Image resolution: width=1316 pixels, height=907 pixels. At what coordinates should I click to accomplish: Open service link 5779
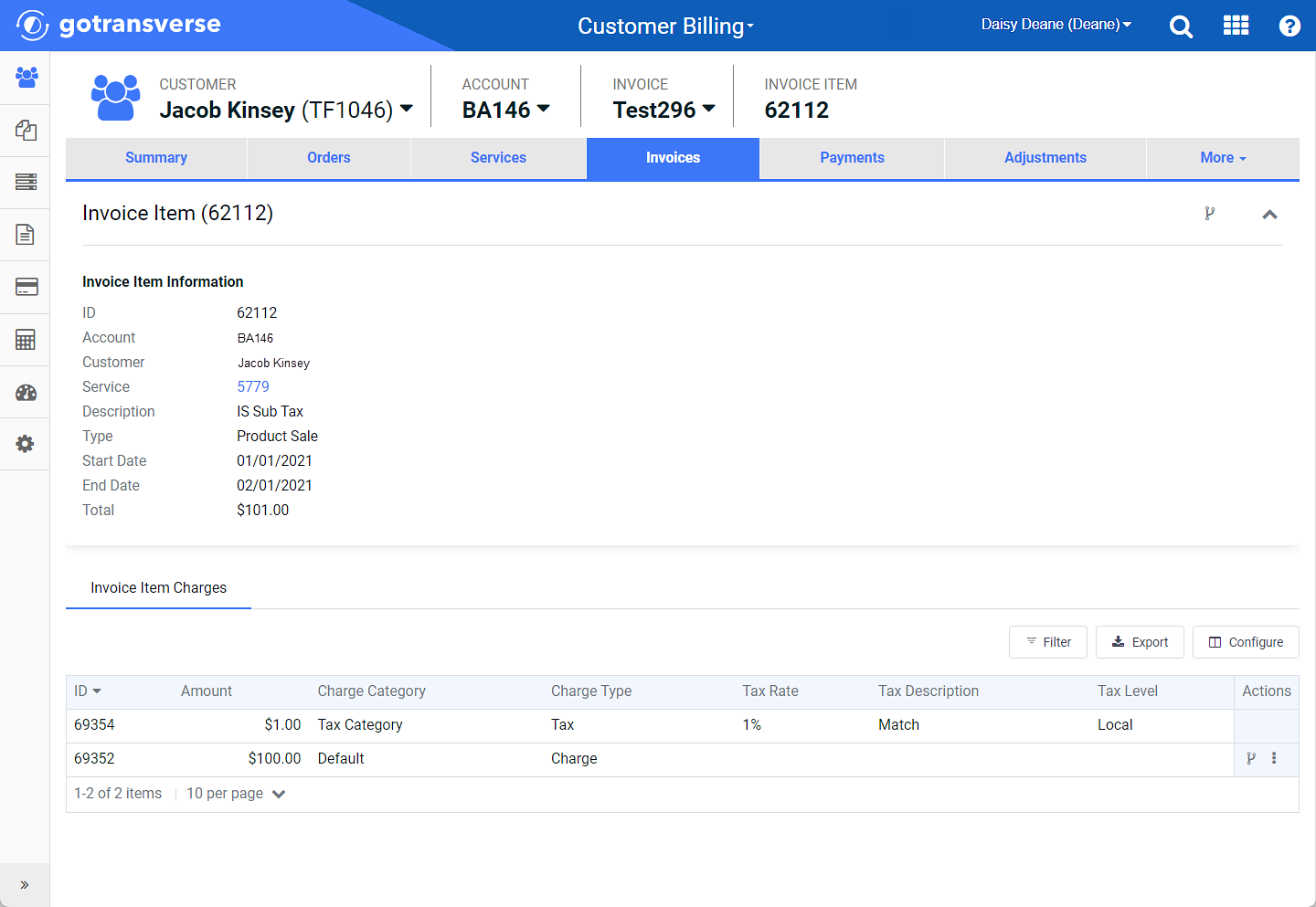(253, 387)
